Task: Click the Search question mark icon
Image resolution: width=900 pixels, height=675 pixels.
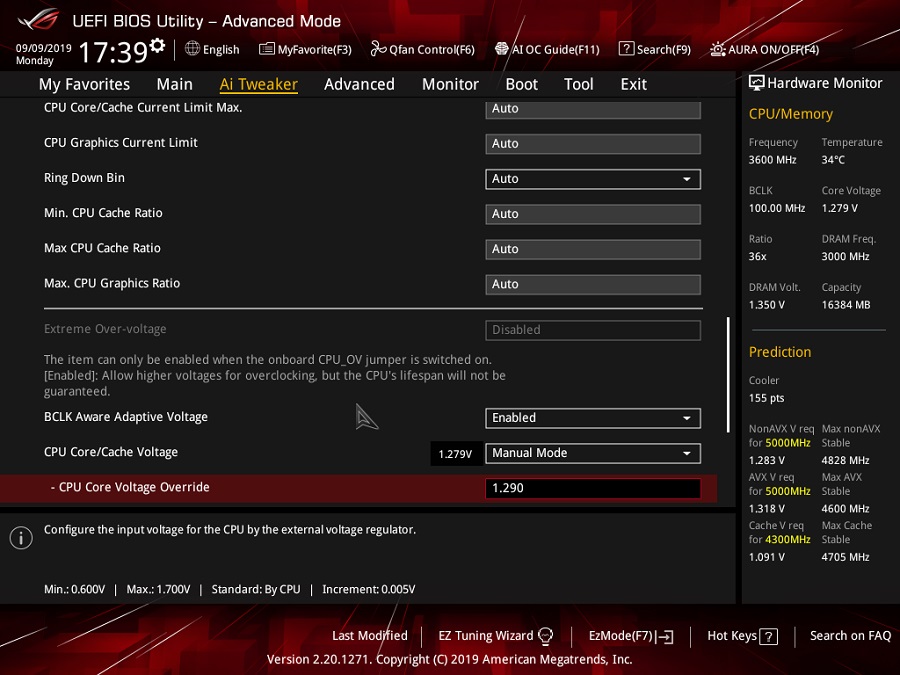Action: [626, 49]
